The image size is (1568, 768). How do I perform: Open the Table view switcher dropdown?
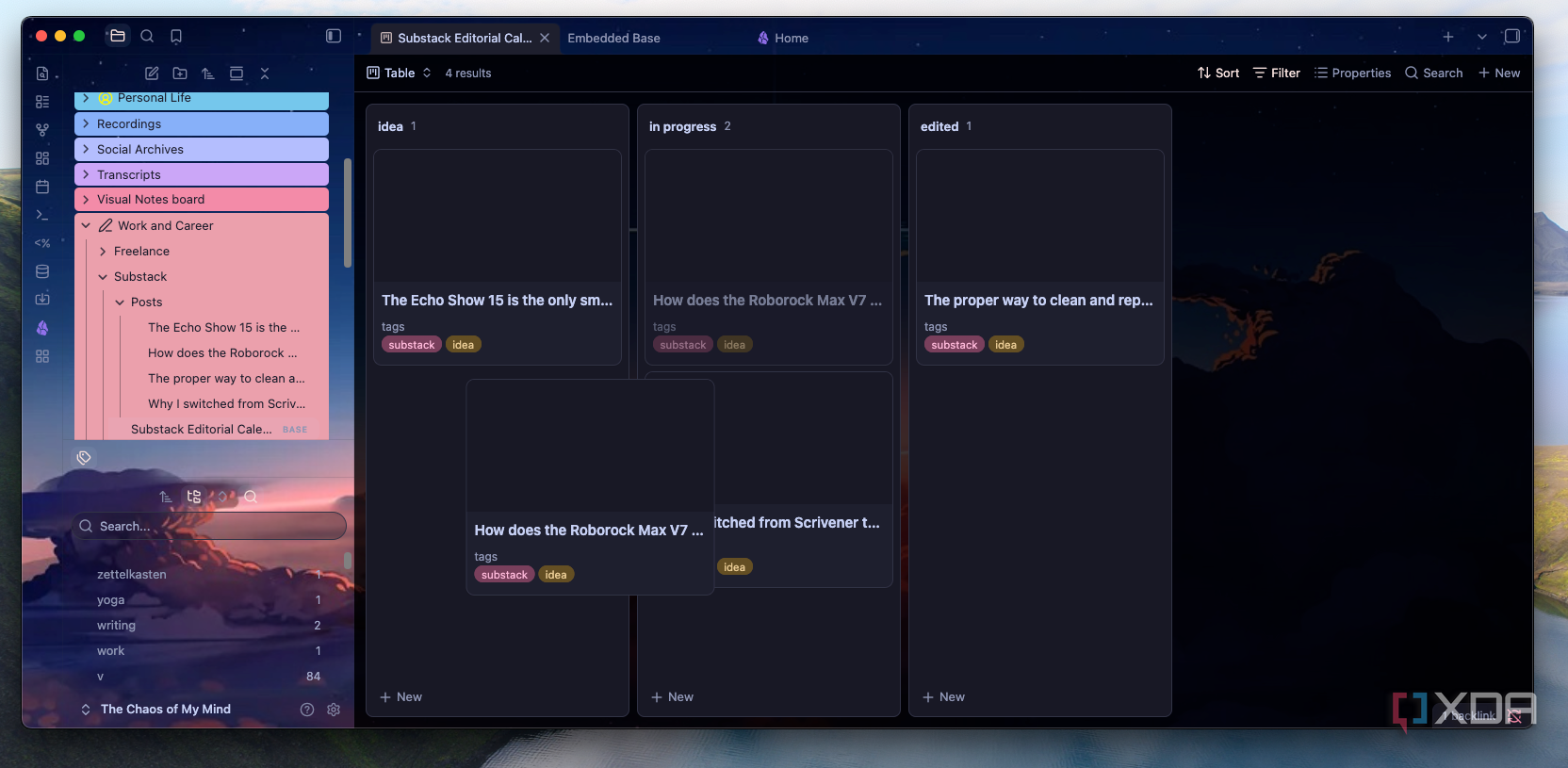click(x=399, y=74)
